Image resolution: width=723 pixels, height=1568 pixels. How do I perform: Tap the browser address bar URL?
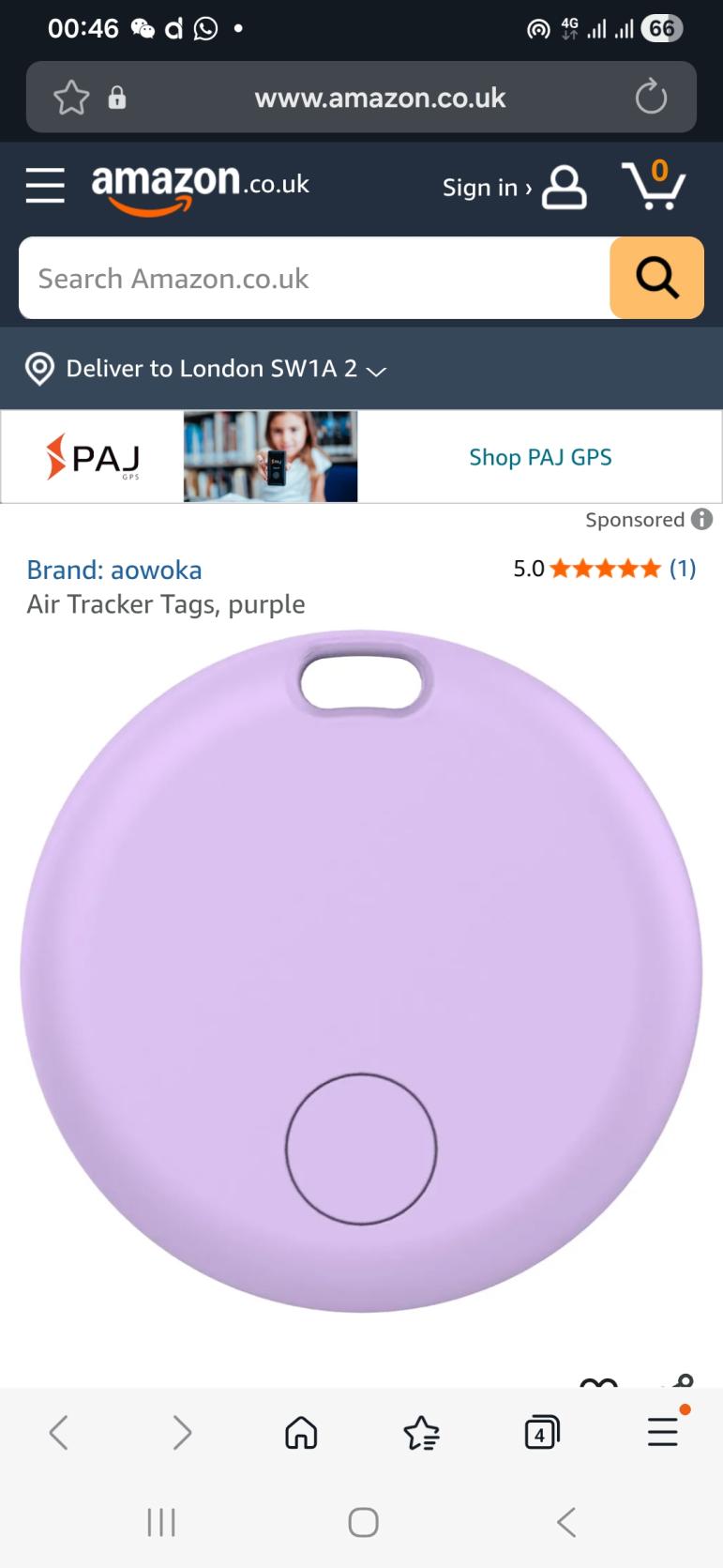point(380,98)
